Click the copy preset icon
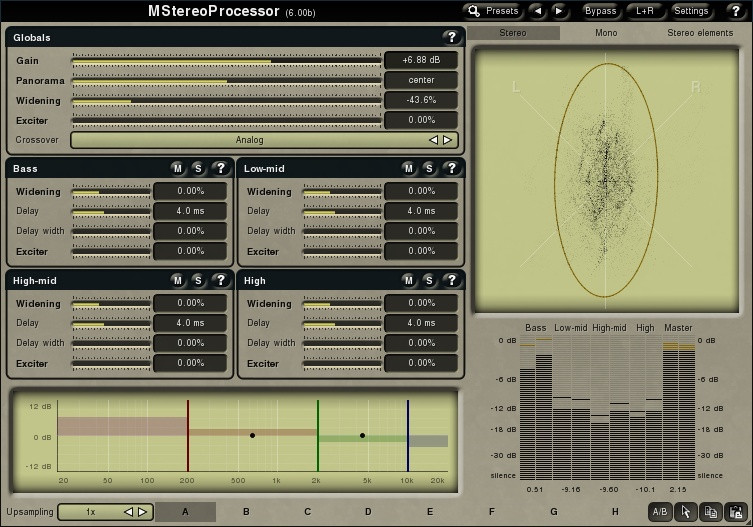This screenshot has height=527, width=753. pos(711,512)
